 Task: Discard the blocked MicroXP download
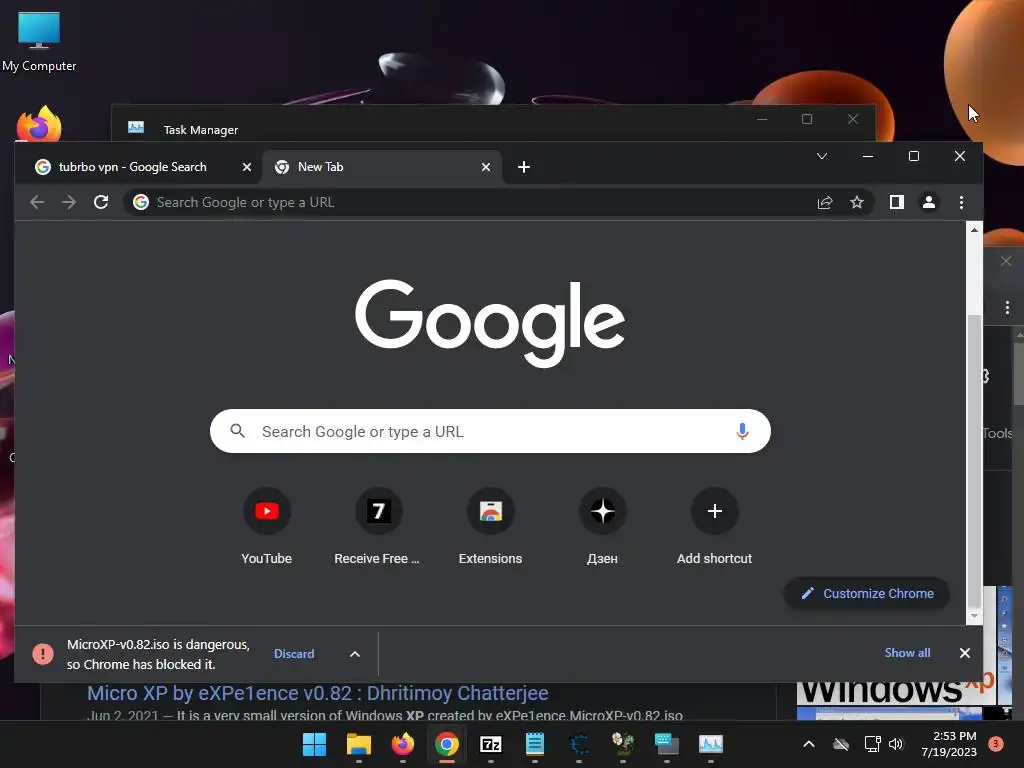(294, 654)
